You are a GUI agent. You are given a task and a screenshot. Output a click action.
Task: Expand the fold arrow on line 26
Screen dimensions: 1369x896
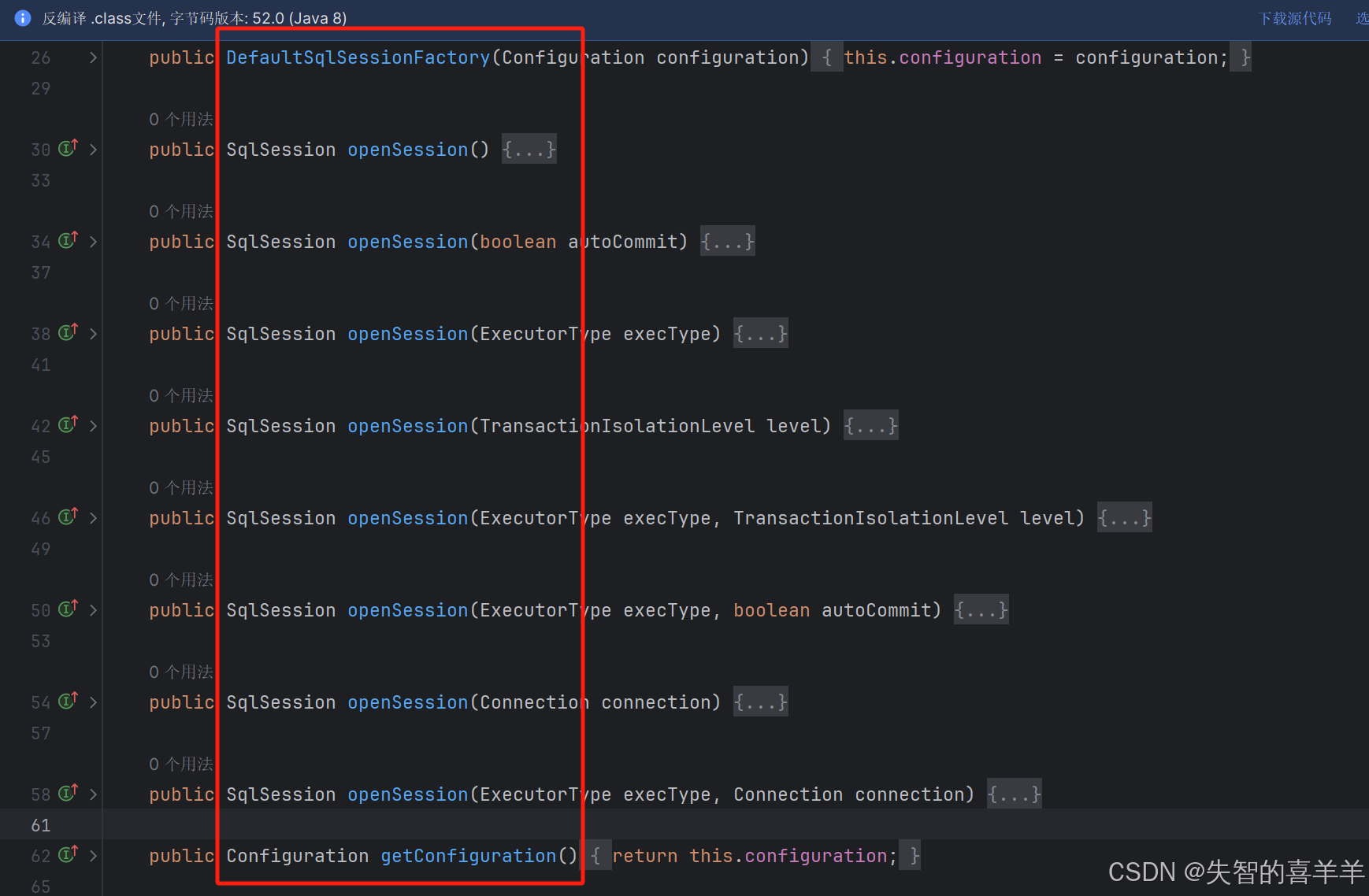click(93, 57)
